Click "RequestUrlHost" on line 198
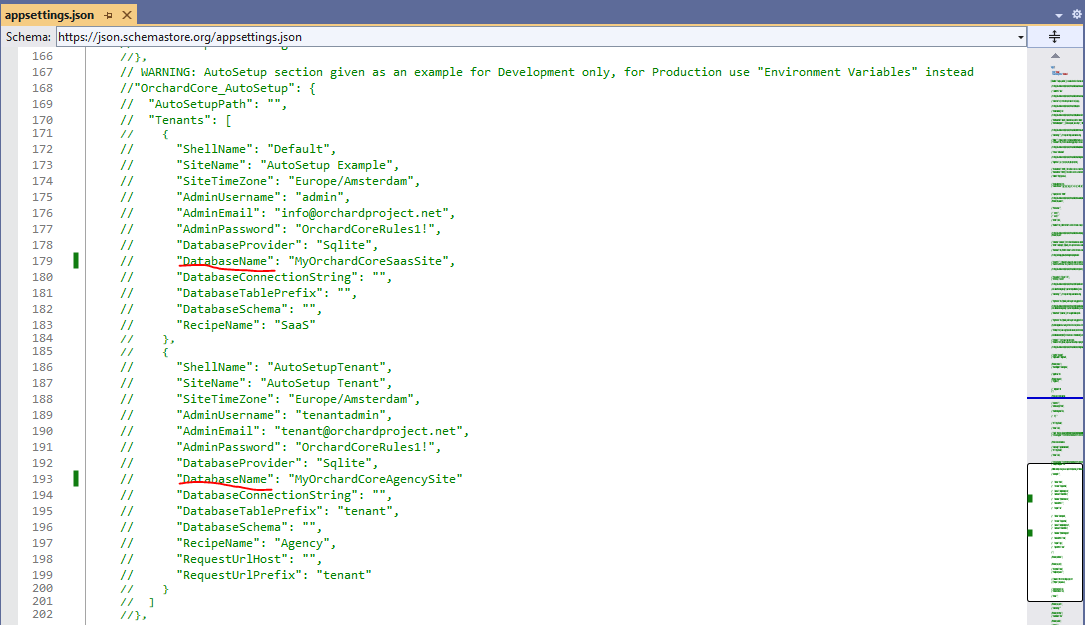Image resolution: width=1085 pixels, height=625 pixels. pyautogui.click(x=232, y=559)
